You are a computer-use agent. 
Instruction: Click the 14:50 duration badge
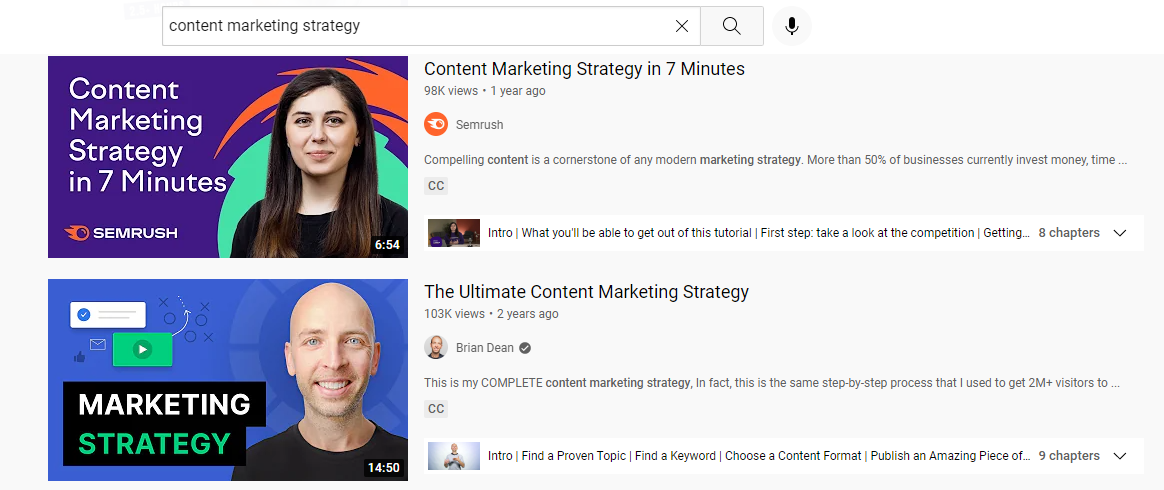pyautogui.click(x=384, y=468)
